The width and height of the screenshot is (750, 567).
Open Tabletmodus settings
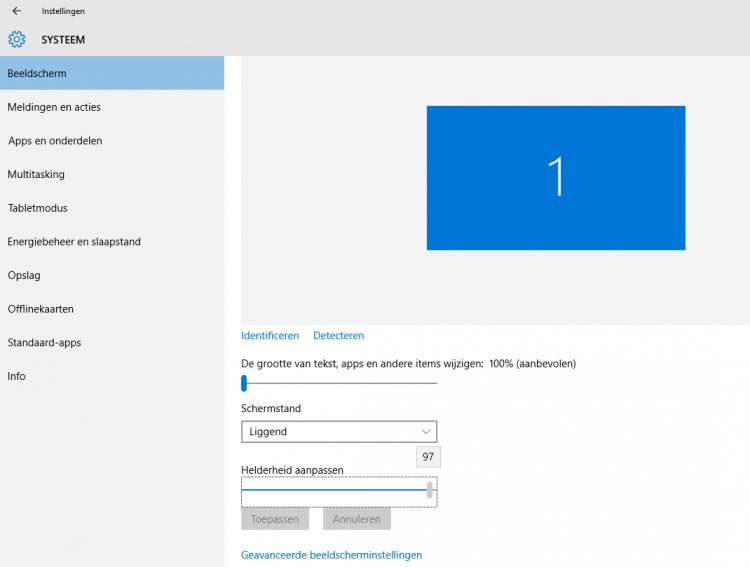[37, 208]
